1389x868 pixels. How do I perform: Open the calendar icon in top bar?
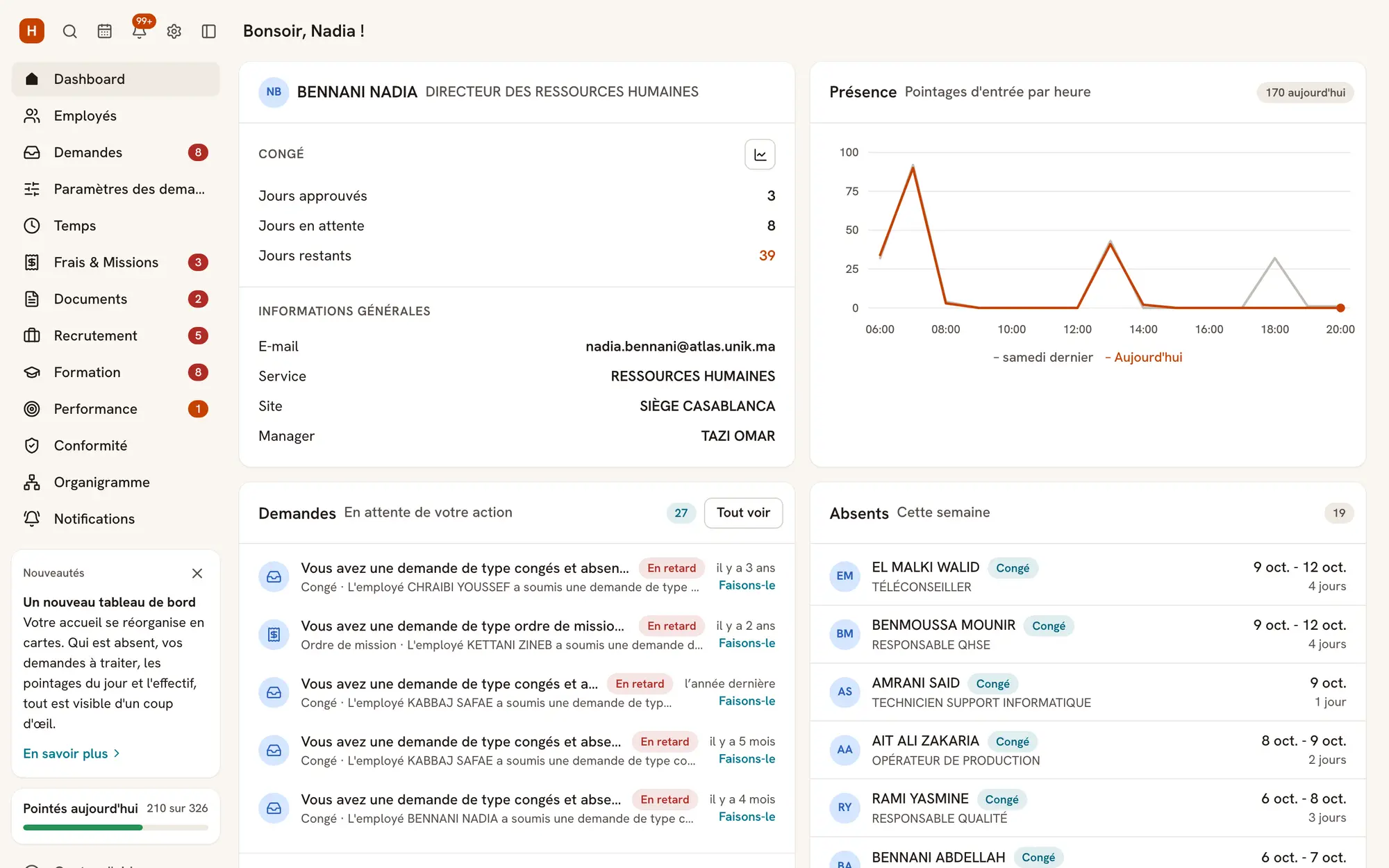point(104,31)
